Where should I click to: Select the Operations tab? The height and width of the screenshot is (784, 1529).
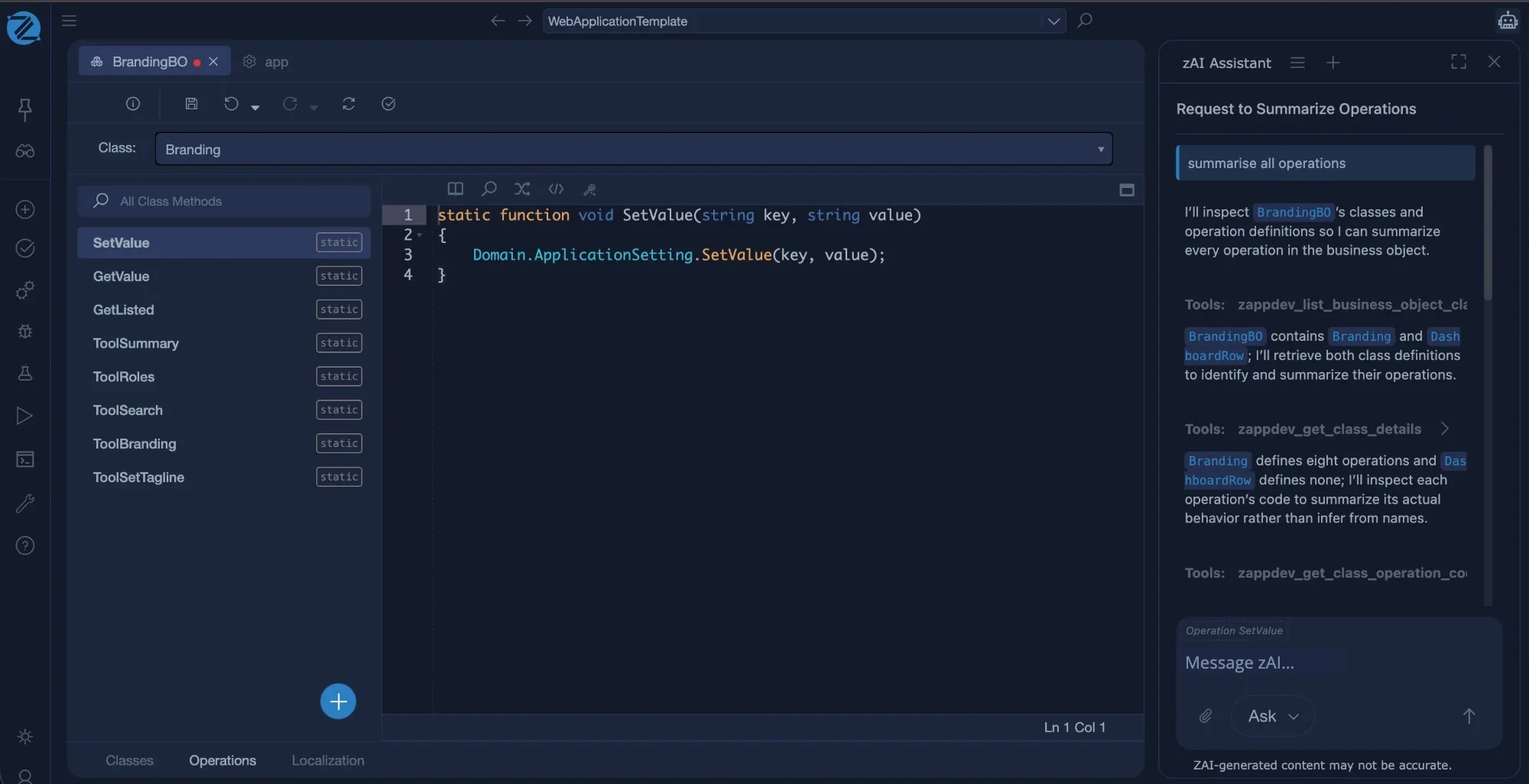pyautogui.click(x=222, y=760)
